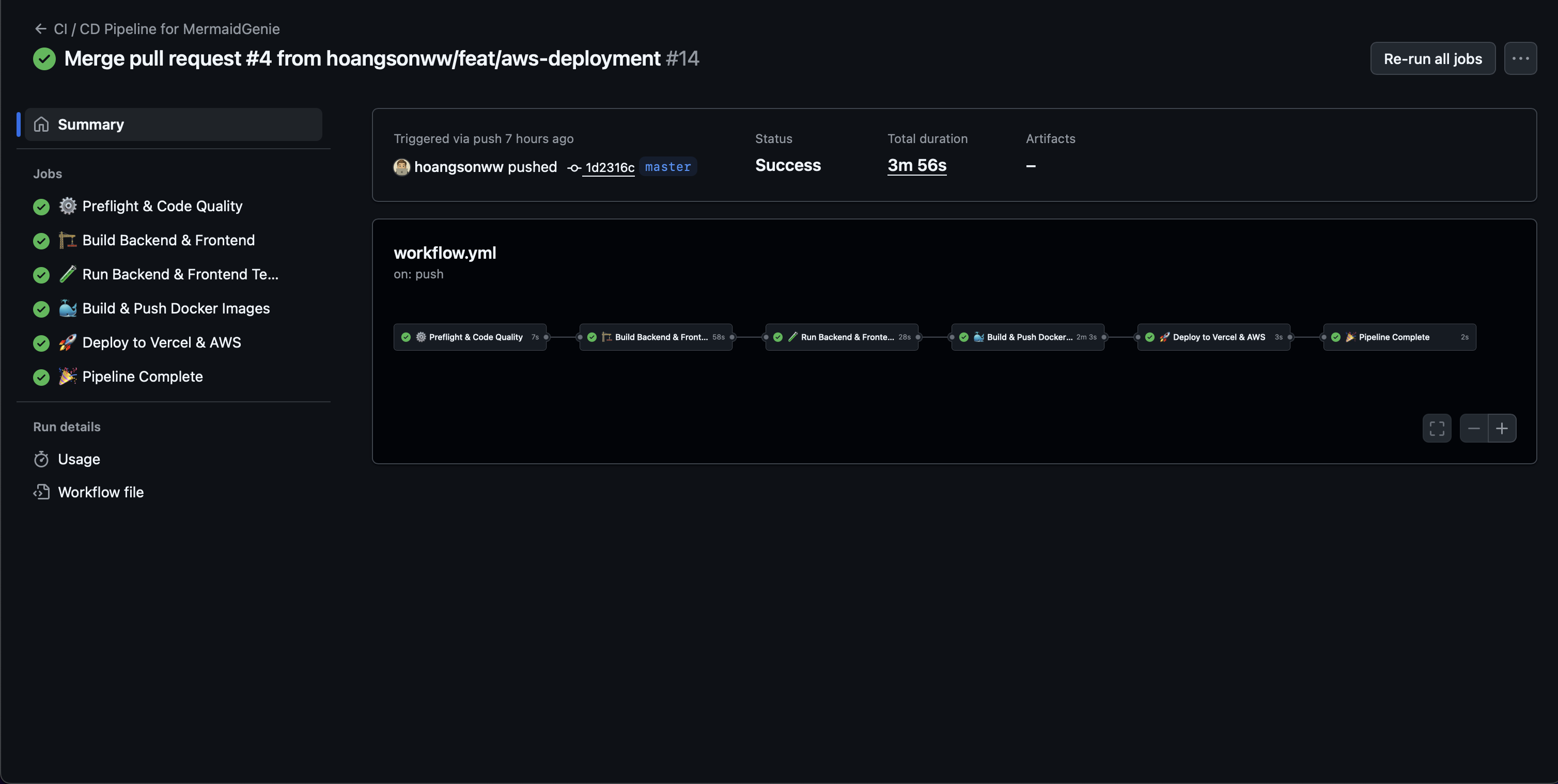Screen dimensions: 1558x784
Task: Click the green check in the Pipeline Complete graph node
Action: pos(1335,337)
